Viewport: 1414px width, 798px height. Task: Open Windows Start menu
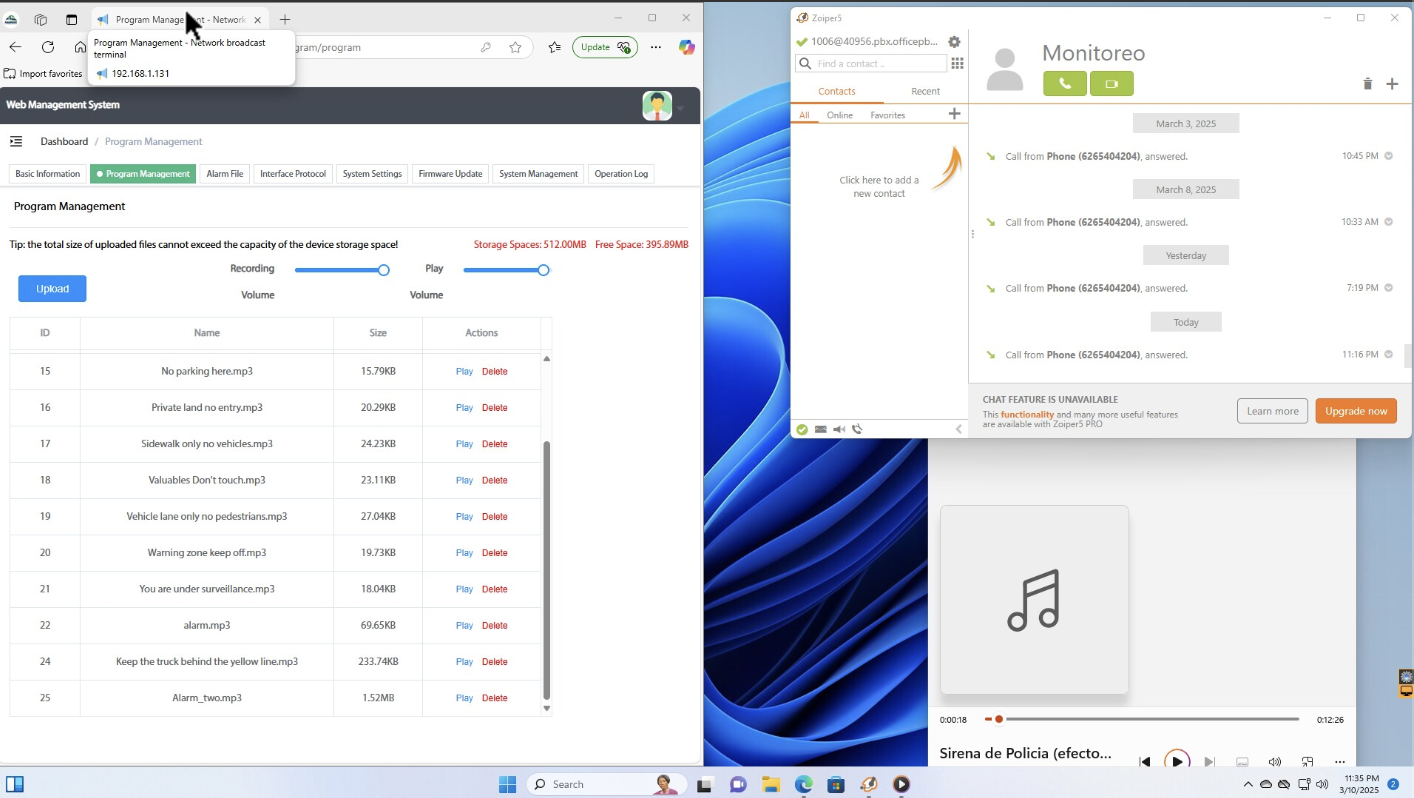pyautogui.click(x=507, y=784)
